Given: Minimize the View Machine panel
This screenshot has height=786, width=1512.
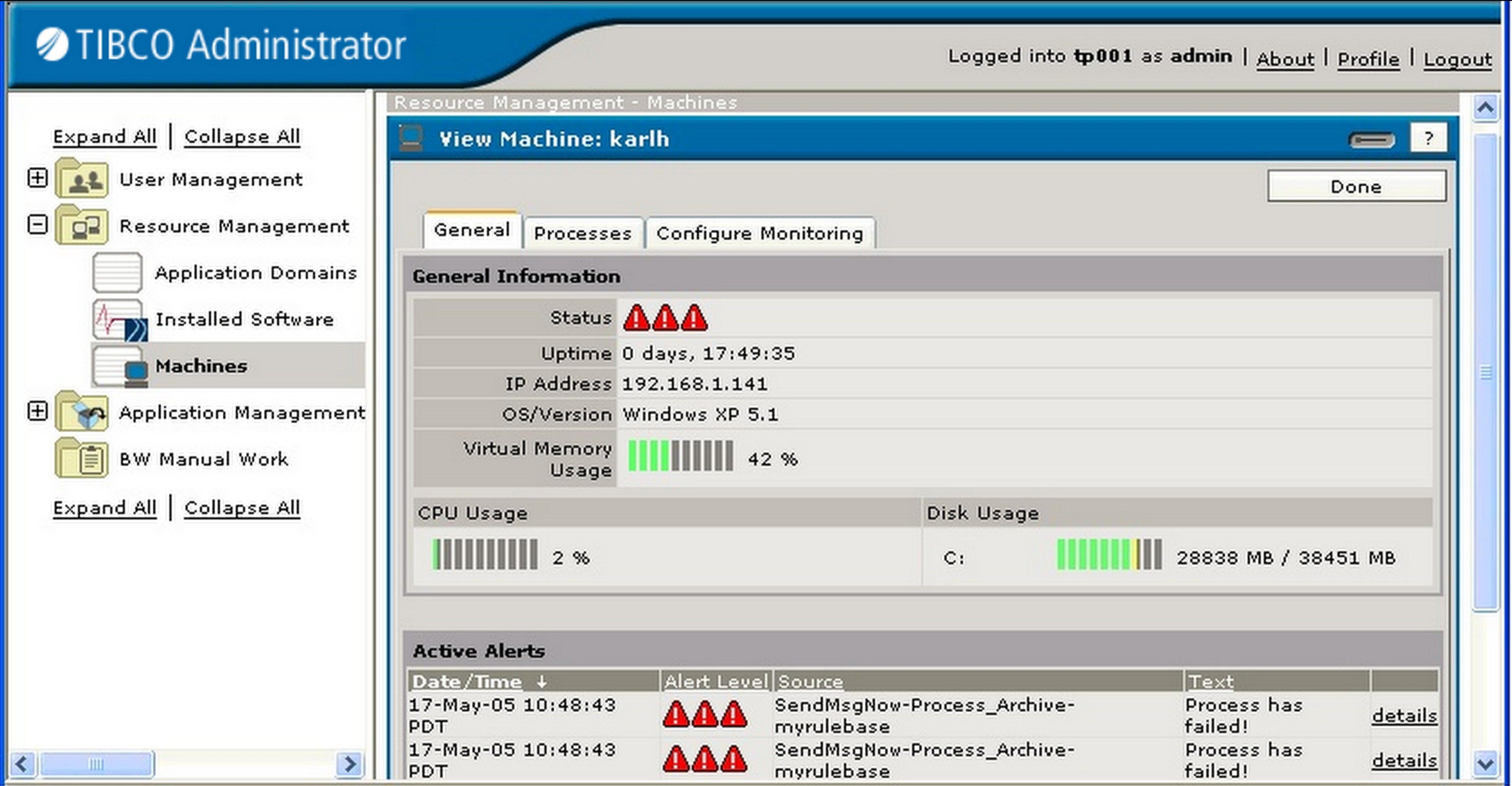Looking at the screenshot, I should point(1371,140).
